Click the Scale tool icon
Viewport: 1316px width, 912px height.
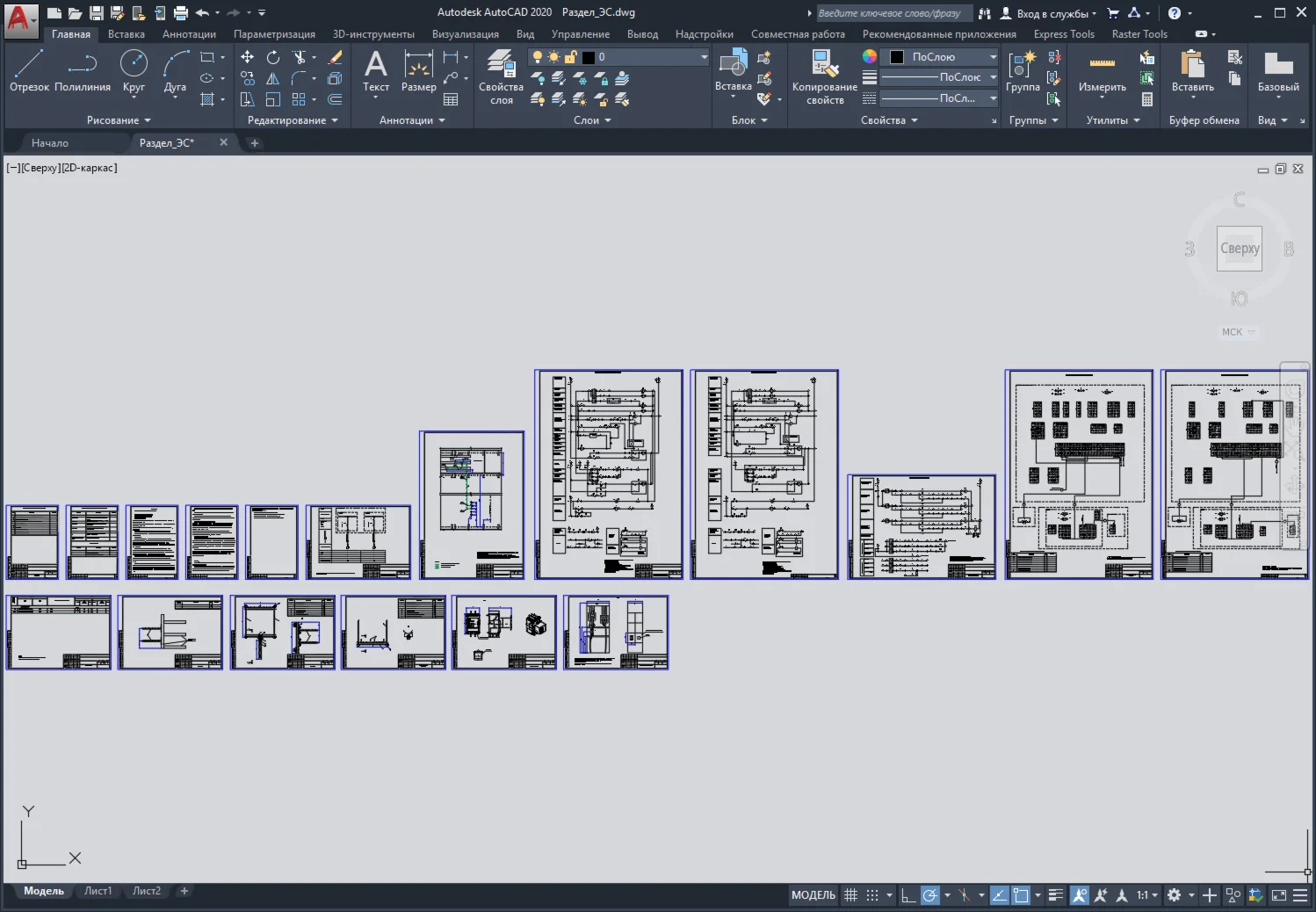(273, 99)
